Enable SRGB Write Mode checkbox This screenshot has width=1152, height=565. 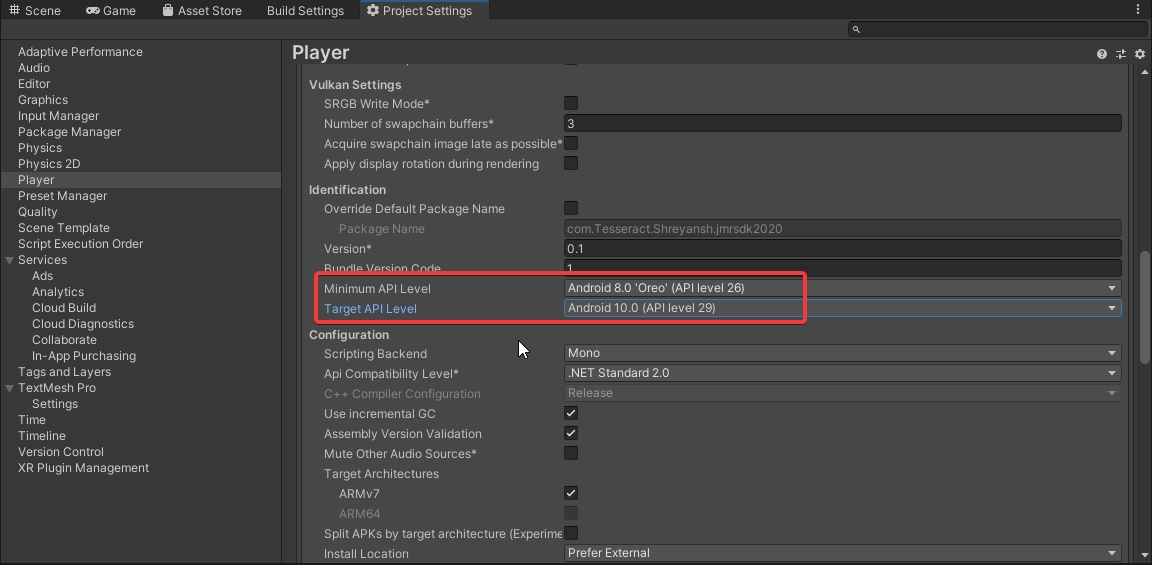coord(571,103)
